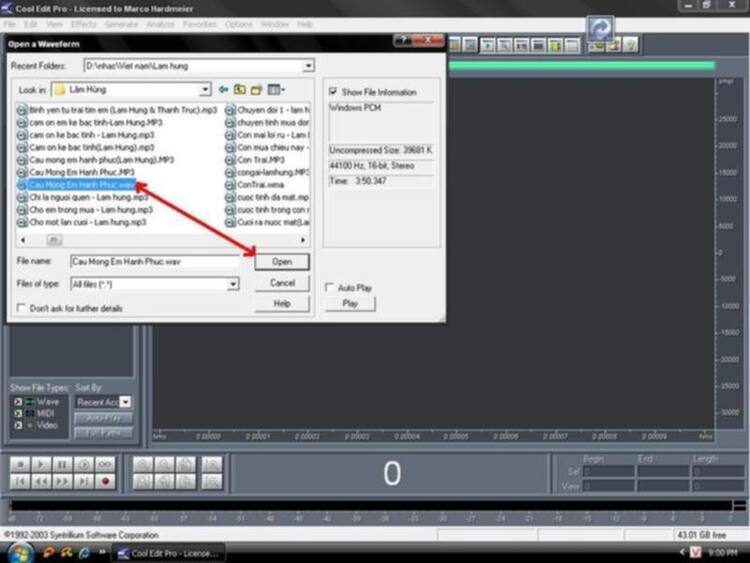750x563 pixels.
Task: Click Cool Edit Pro taskbar button
Action: pos(168,553)
